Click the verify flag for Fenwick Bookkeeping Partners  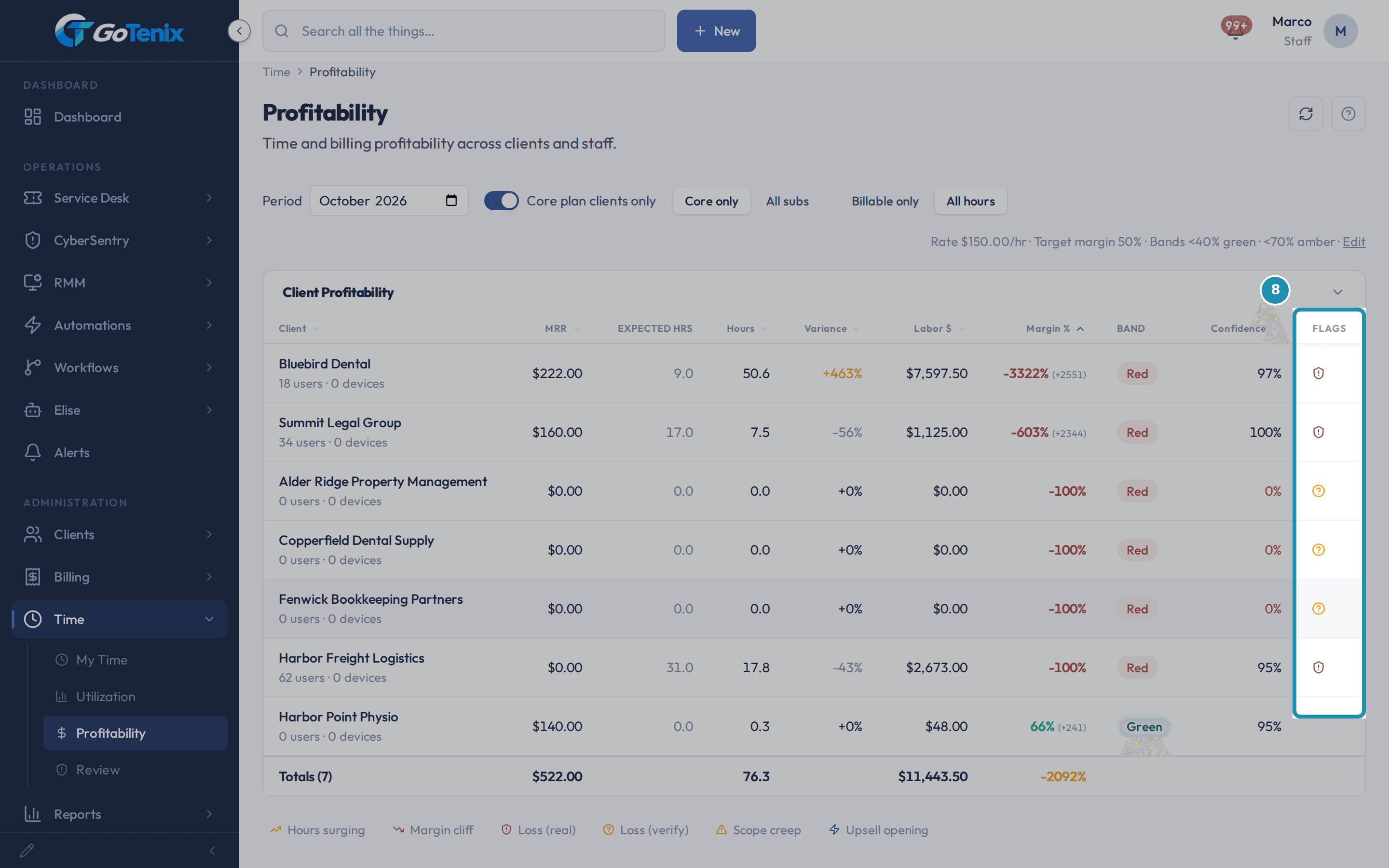click(1319, 609)
